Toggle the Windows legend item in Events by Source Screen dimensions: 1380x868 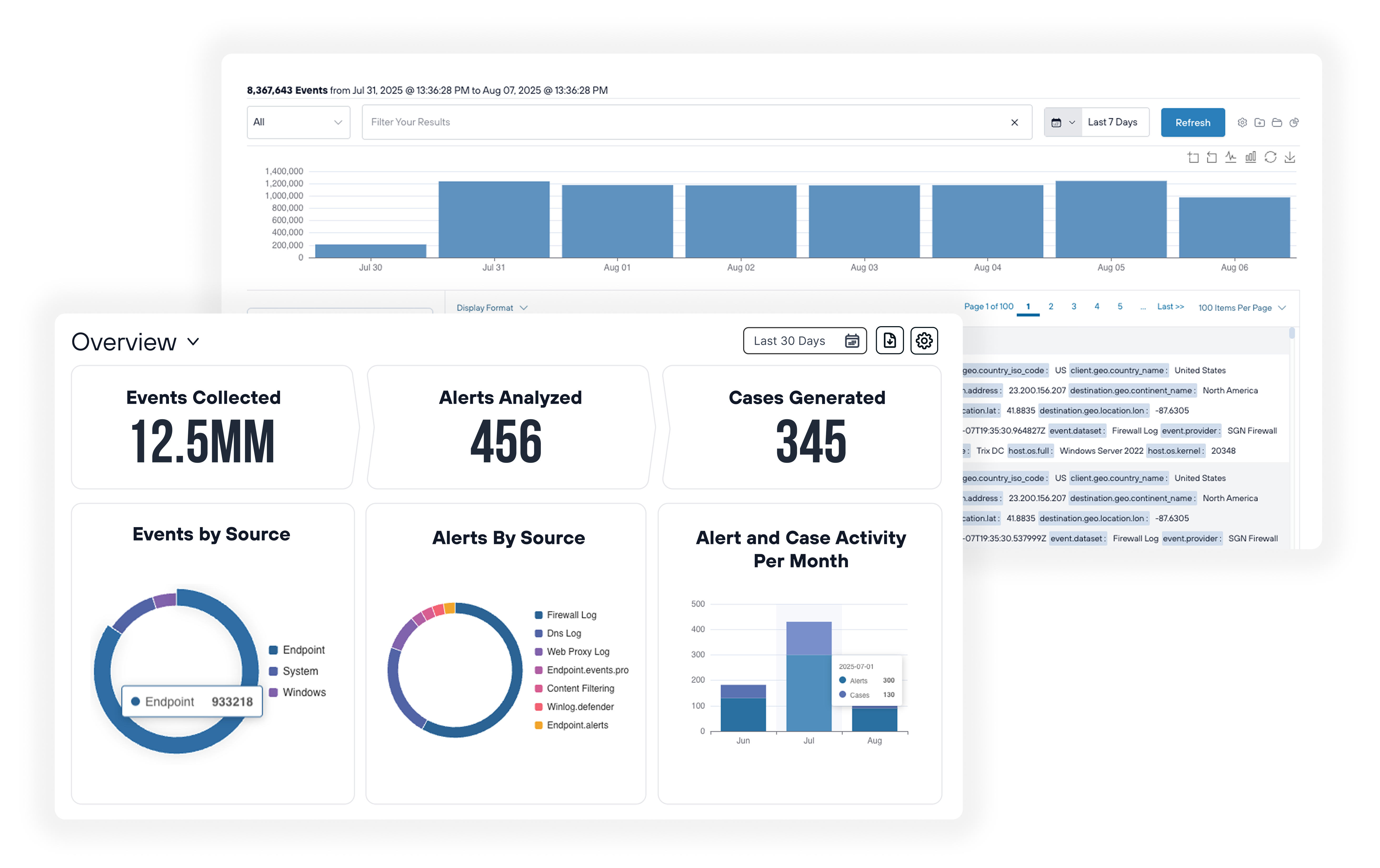(297, 692)
